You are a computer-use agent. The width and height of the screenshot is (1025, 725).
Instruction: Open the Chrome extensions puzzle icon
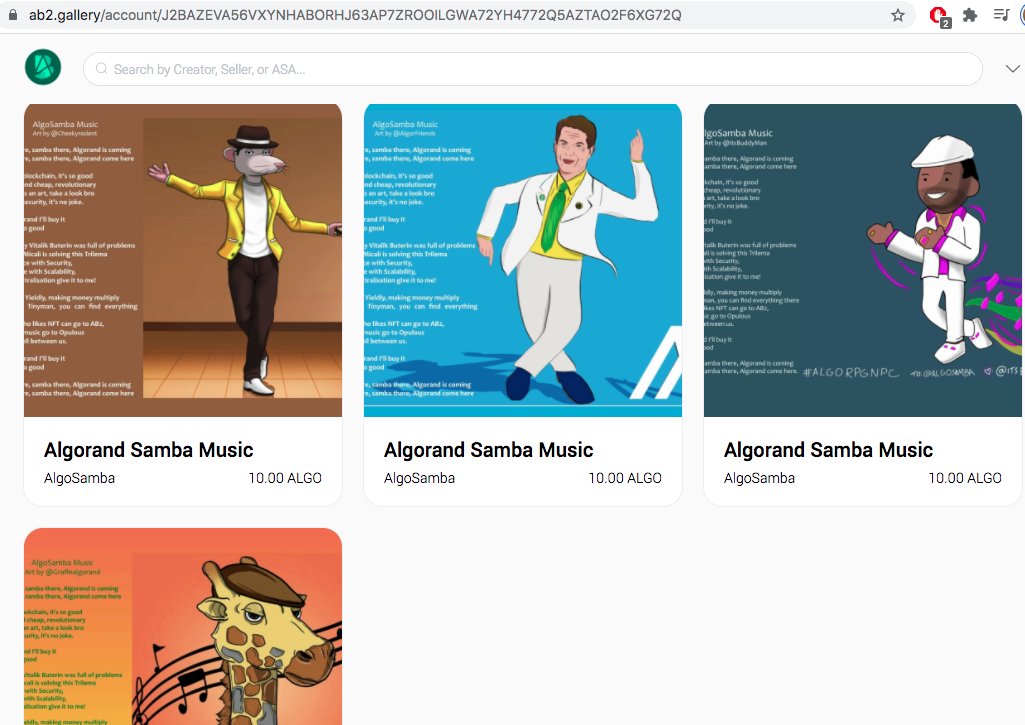click(969, 16)
